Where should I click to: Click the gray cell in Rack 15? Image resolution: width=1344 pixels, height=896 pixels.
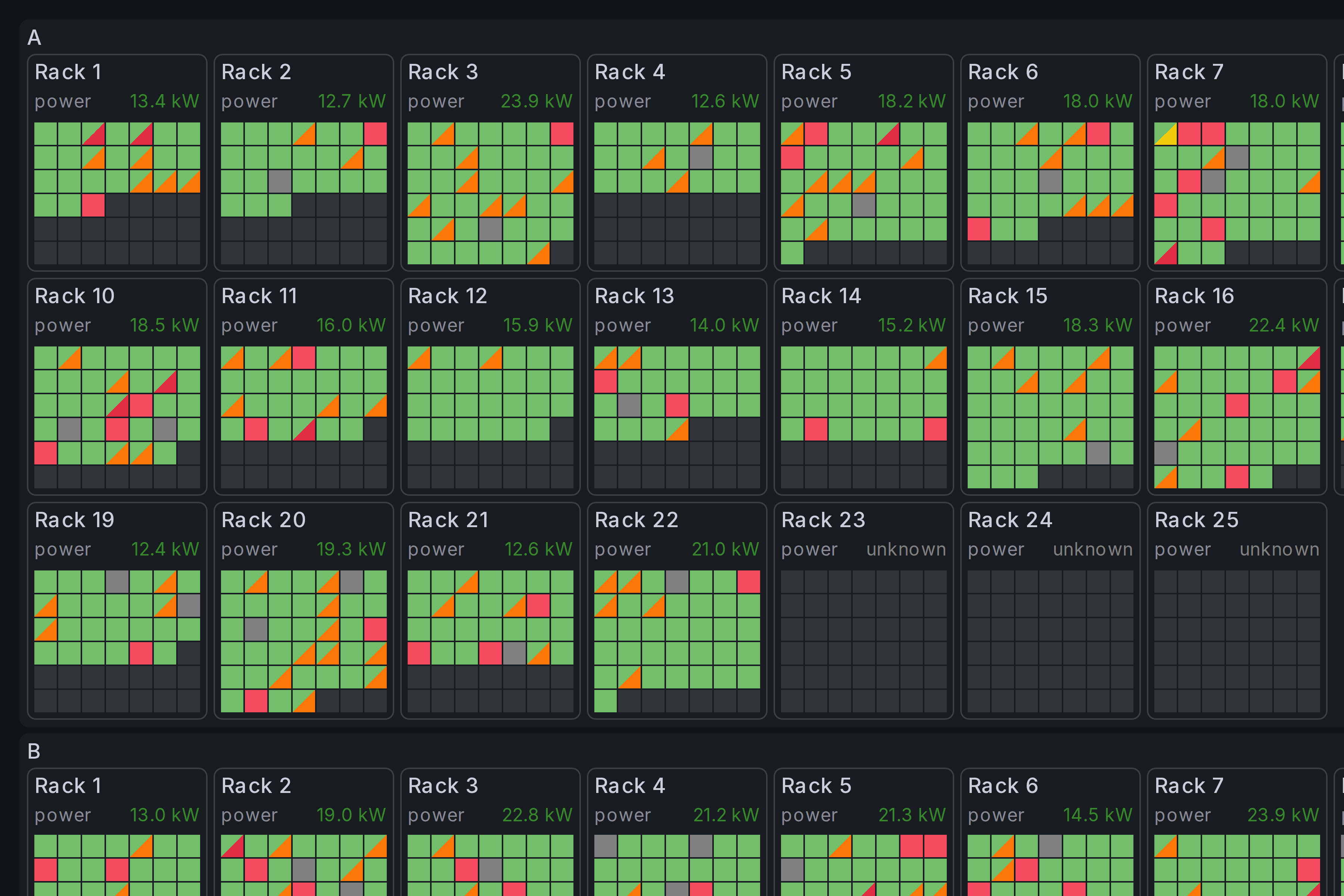tap(1098, 453)
